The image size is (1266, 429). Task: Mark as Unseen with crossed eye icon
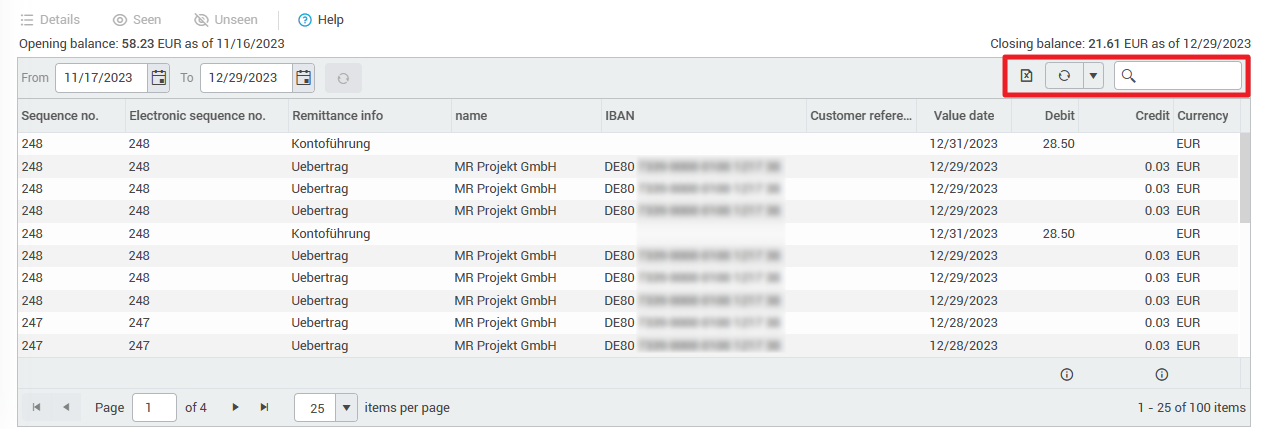201,20
